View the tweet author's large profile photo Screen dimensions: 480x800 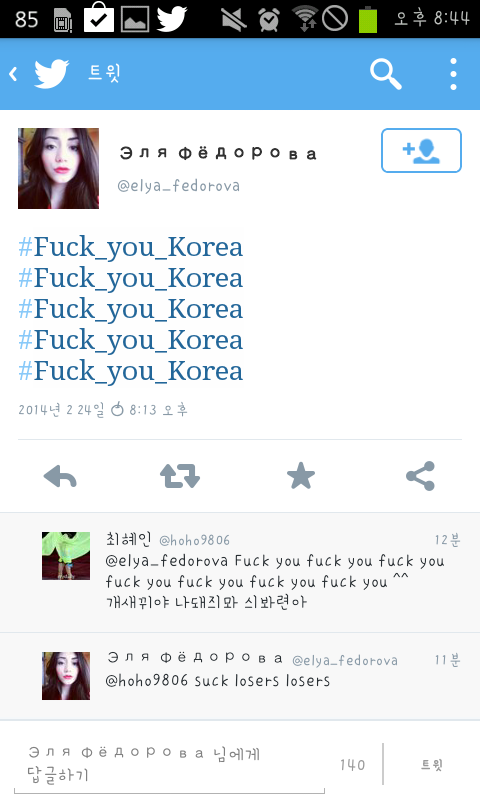[59, 168]
